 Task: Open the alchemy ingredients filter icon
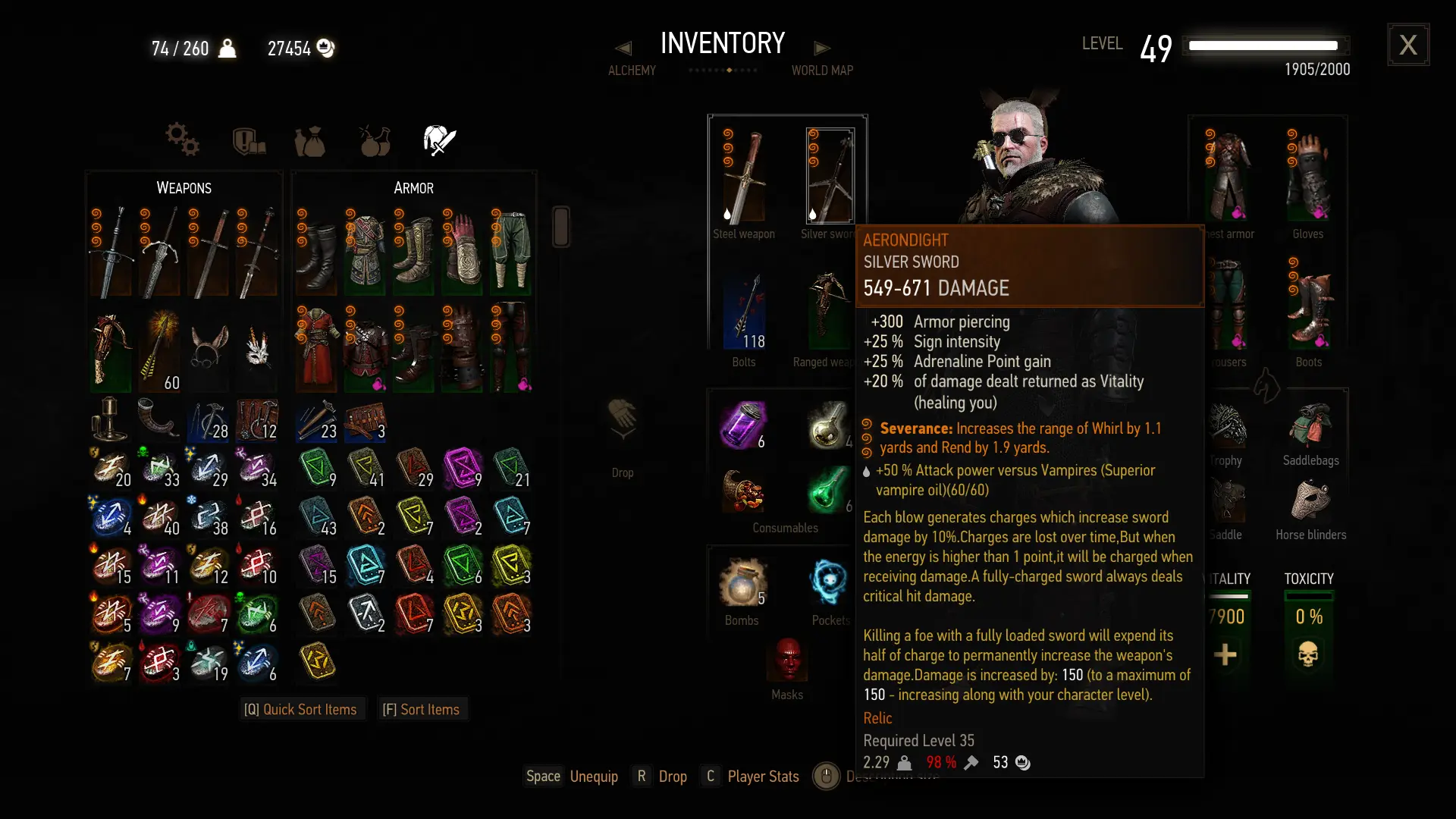pos(375,140)
